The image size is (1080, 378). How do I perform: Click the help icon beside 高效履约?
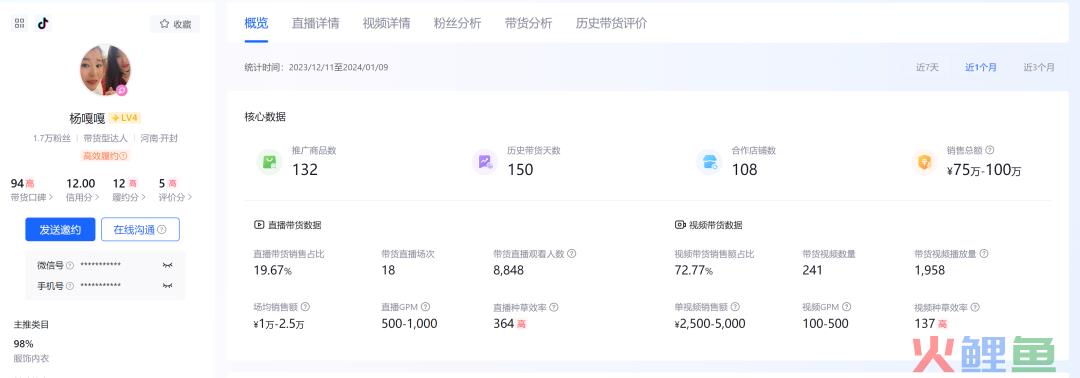tap(123, 156)
